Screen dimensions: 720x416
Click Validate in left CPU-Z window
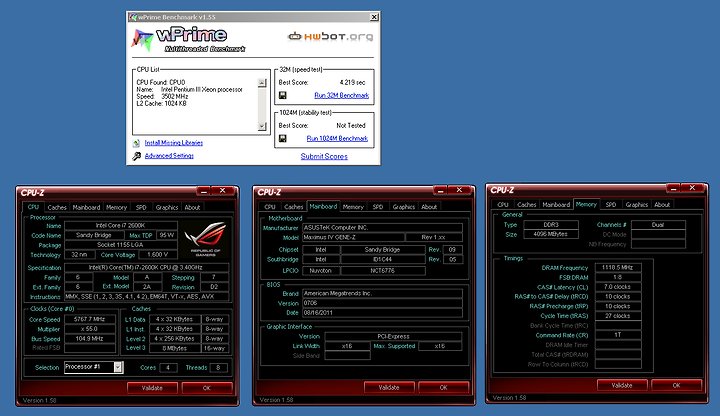[152, 388]
